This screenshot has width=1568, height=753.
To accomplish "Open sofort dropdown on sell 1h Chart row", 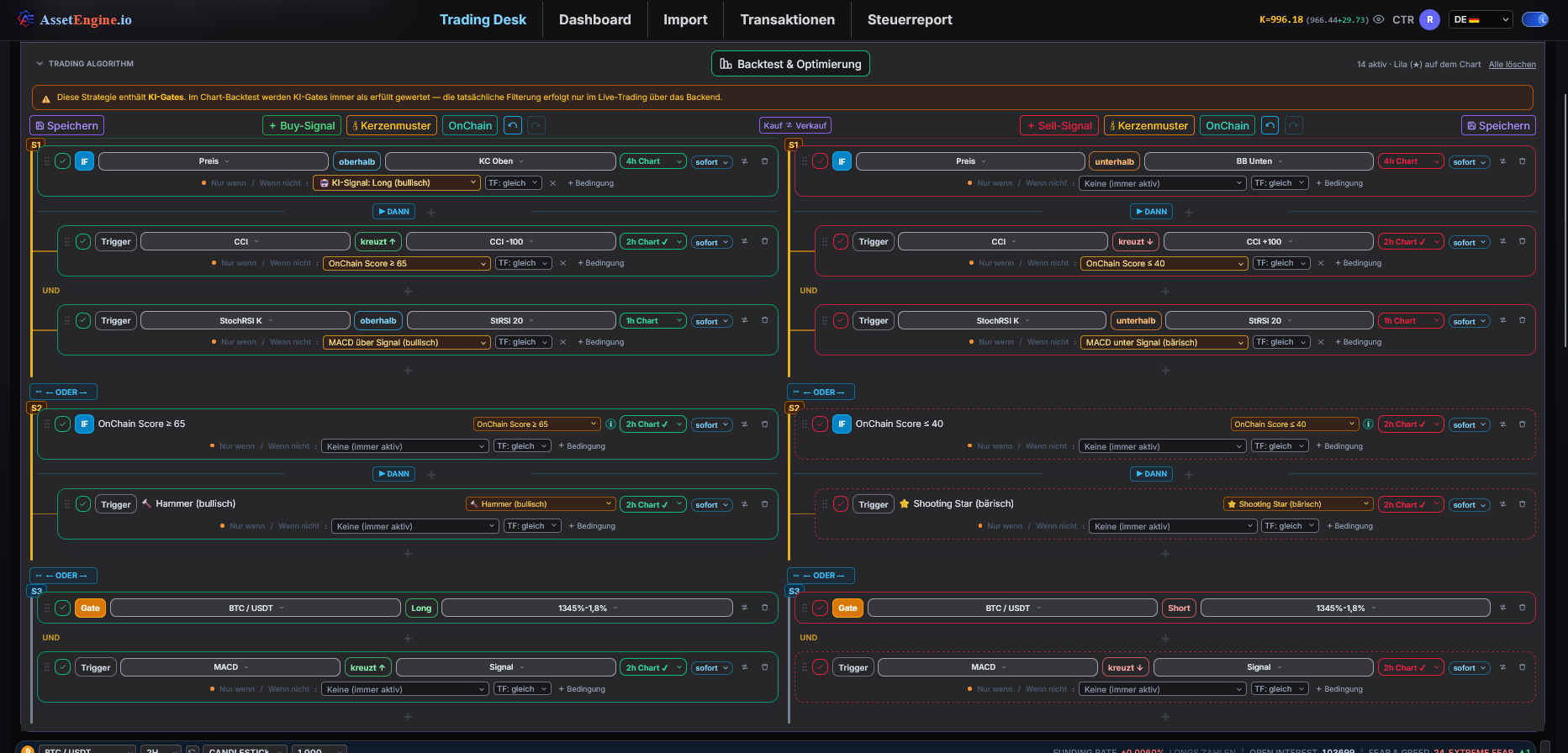I will coord(1470,321).
